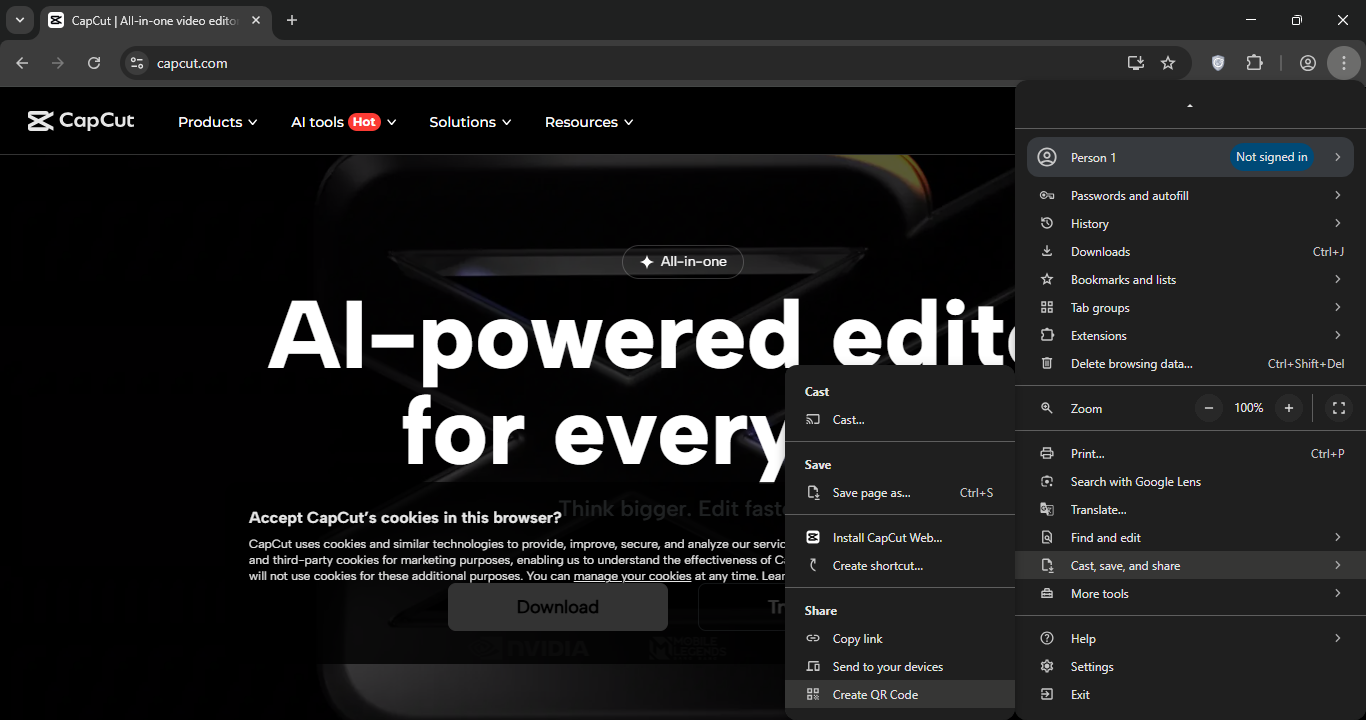Image resolution: width=1366 pixels, height=720 pixels.
Task: Click the Install CapCut Web icon
Action: click(x=813, y=537)
